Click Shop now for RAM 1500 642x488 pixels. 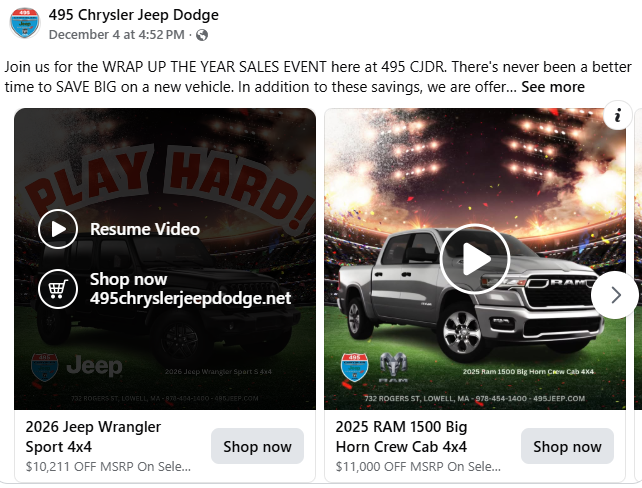(x=567, y=446)
